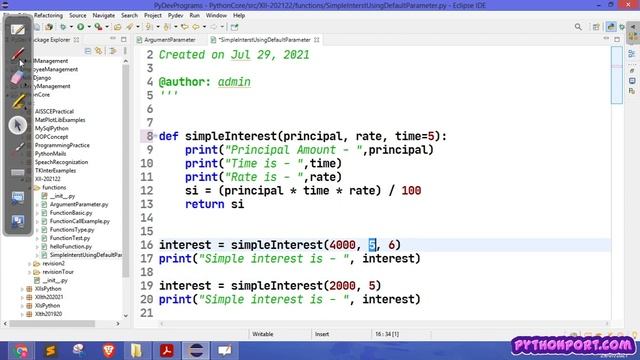
Task: Select the thin brush annotation tool
Action: (x=18, y=148)
